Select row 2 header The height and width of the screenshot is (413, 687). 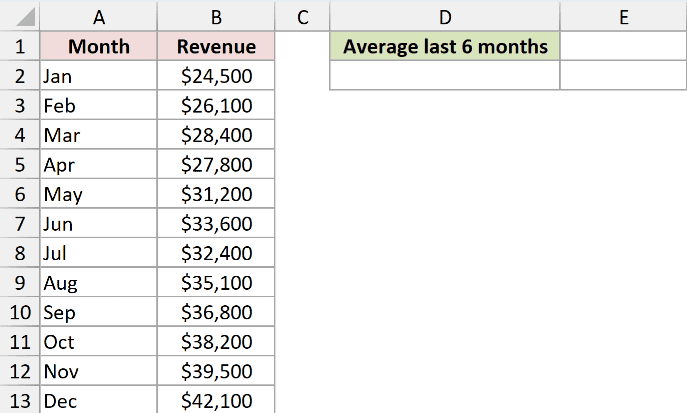(20, 76)
